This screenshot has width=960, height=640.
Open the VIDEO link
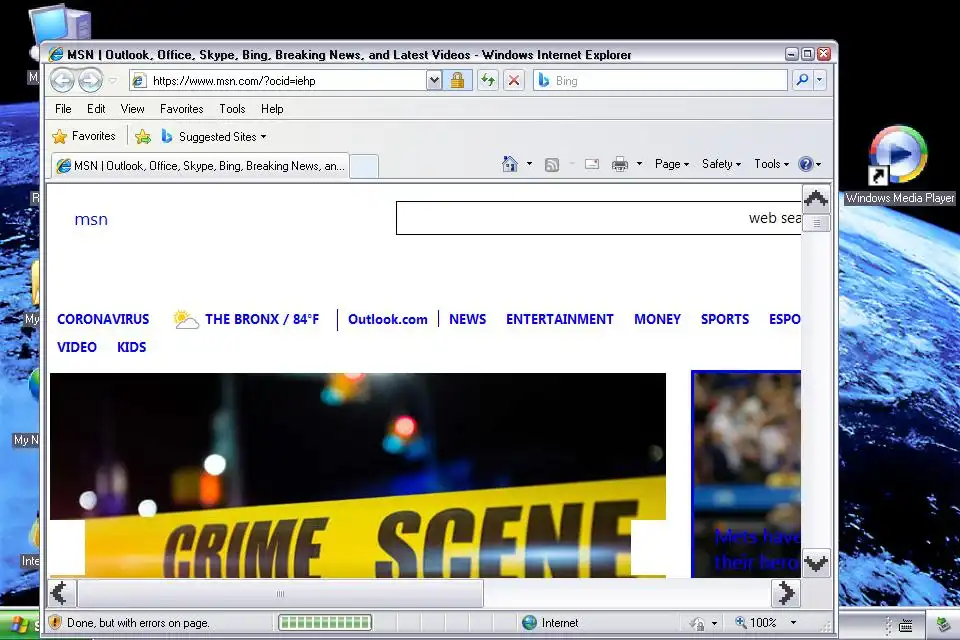(77, 347)
